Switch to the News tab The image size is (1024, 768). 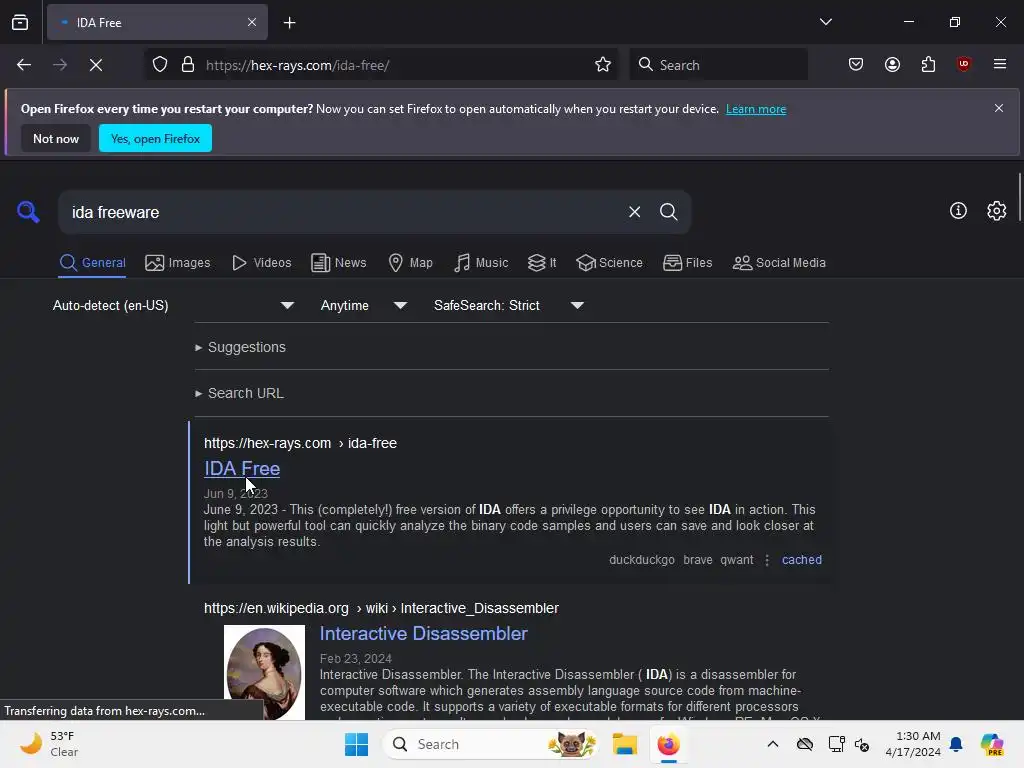[x=338, y=263]
